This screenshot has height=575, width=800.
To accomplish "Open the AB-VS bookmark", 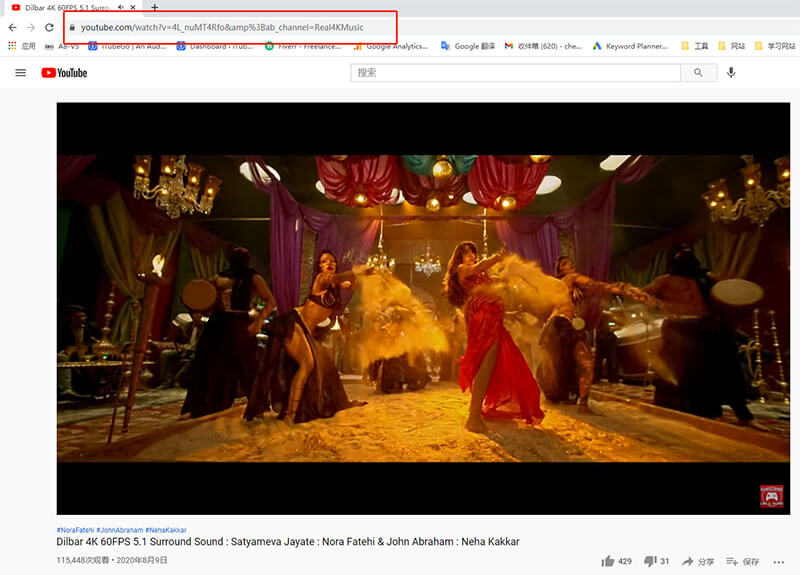I will 62,46.
